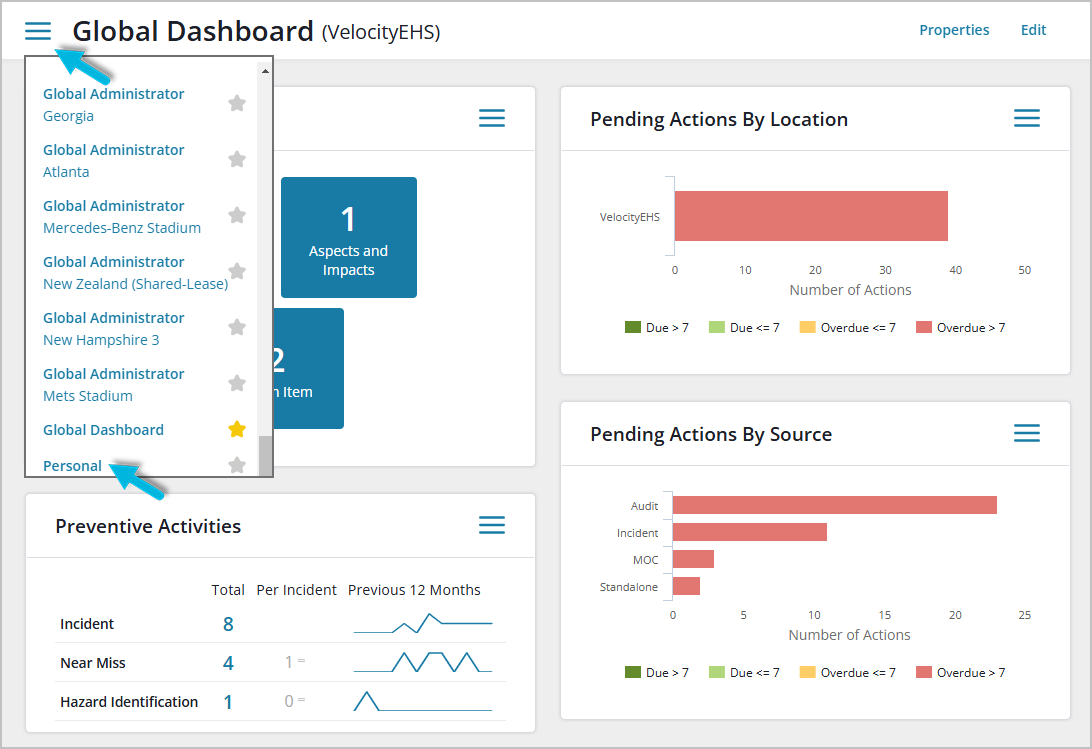Click the 'Overdue > 7' legend swatch in Location chart
Image resolution: width=1092 pixels, height=749 pixels.
924,328
